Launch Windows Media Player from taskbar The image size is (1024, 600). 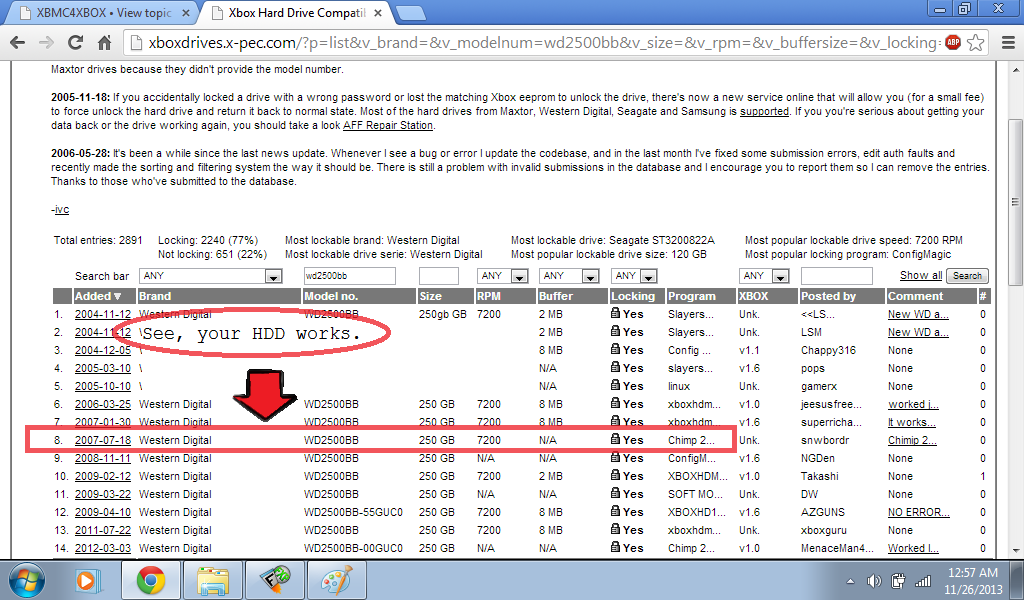pos(87,580)
